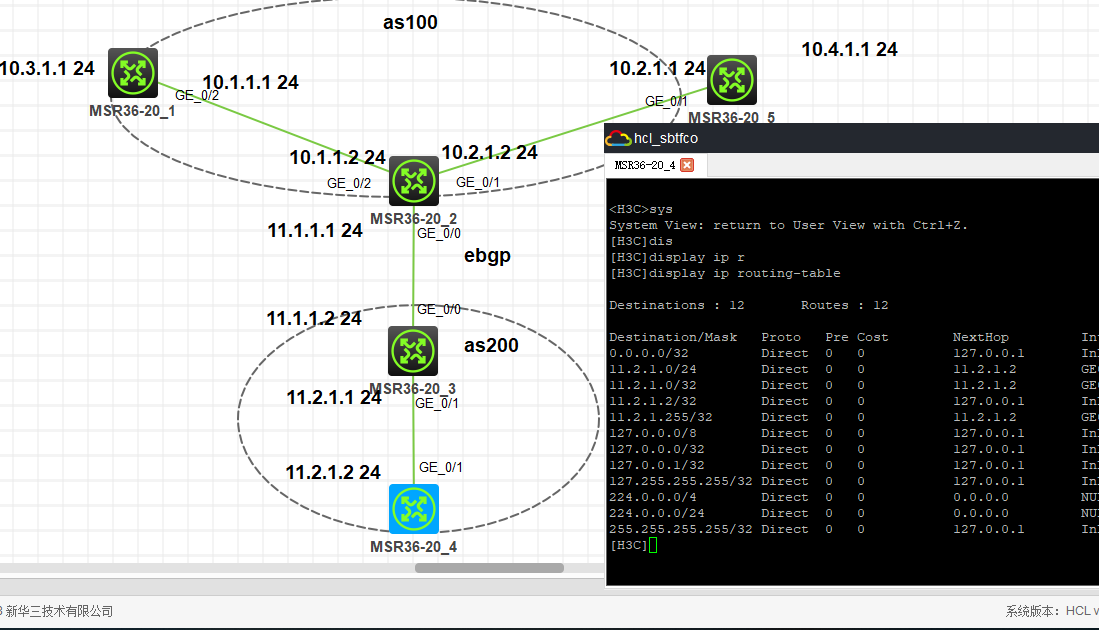This screenshot has height=630, width=1099.
Task: Select router MSR36-20_1 icon
Action: tap(132, 73)
